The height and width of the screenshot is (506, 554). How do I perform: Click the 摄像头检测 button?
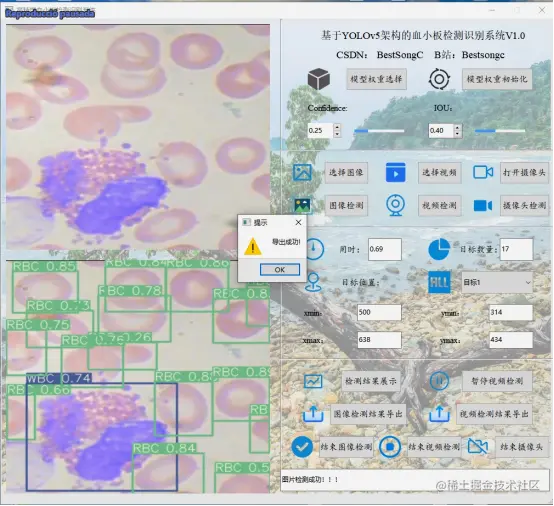(x=524, y=205)
